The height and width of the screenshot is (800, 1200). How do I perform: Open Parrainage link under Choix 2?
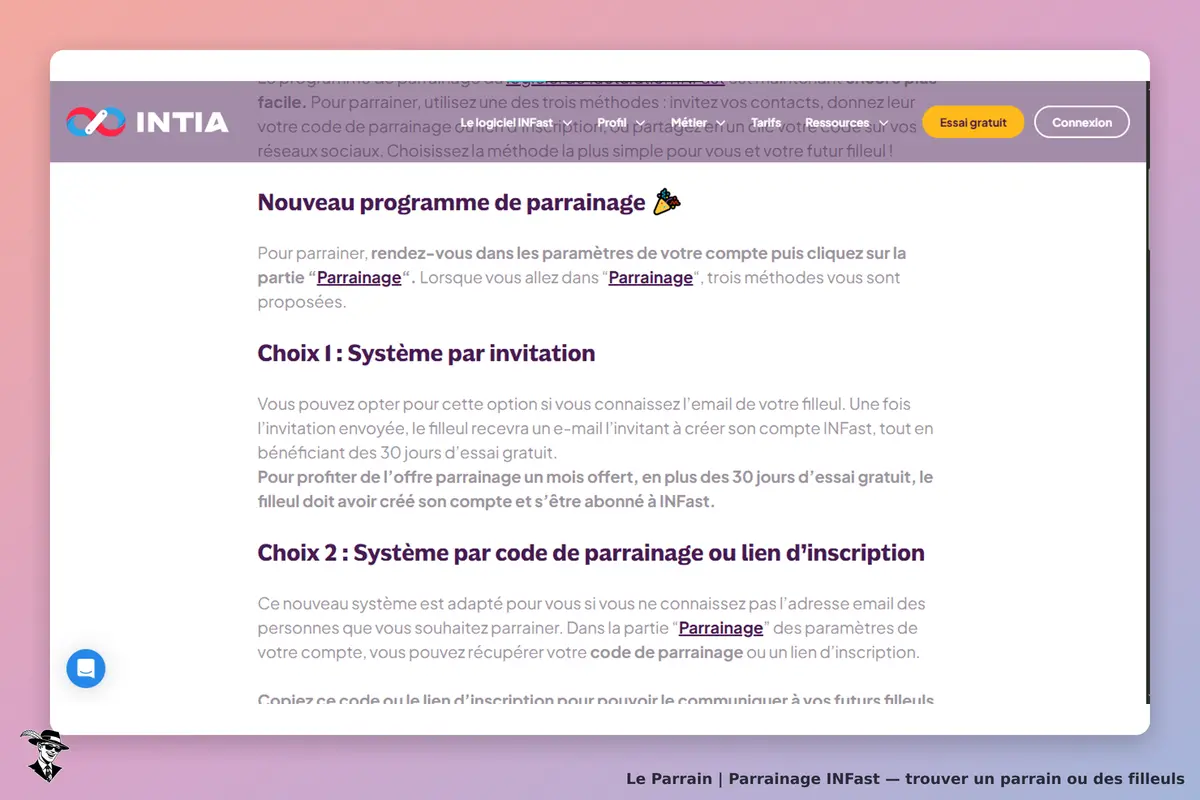(721, 628)
